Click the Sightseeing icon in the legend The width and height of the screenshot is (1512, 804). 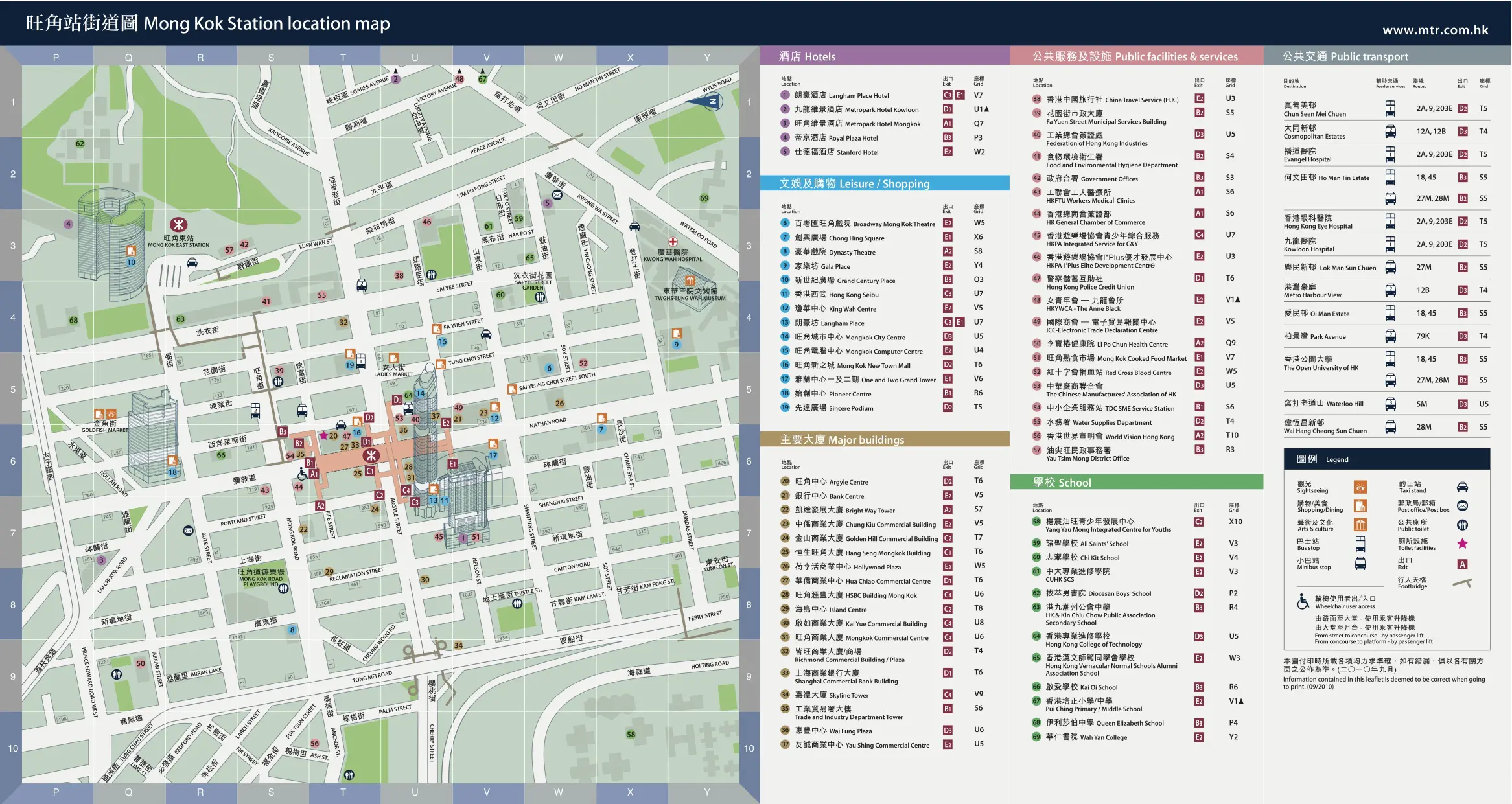tap(1360, 487)
